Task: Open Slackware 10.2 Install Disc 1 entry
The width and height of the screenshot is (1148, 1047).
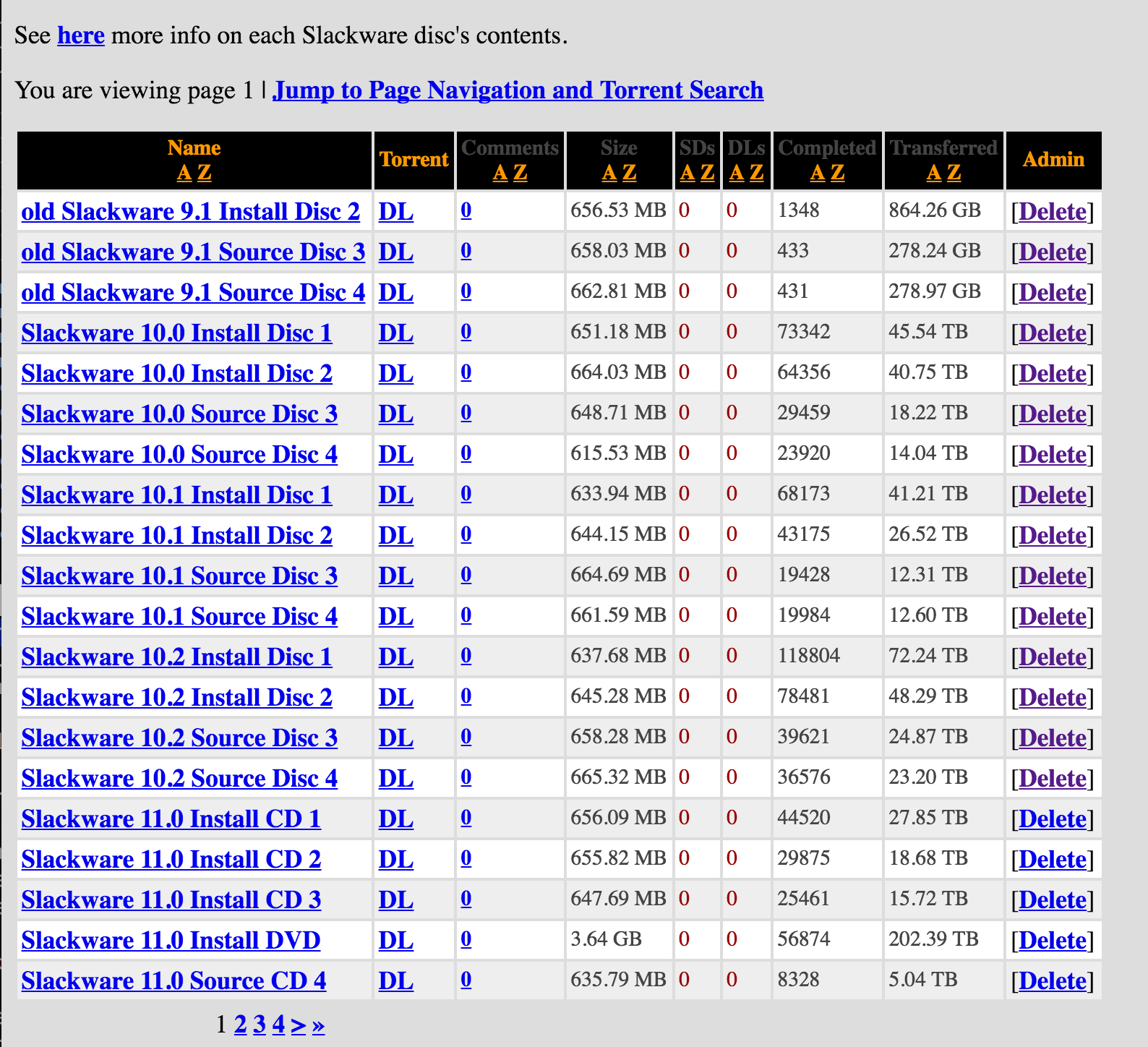Action: pos(176,657)
